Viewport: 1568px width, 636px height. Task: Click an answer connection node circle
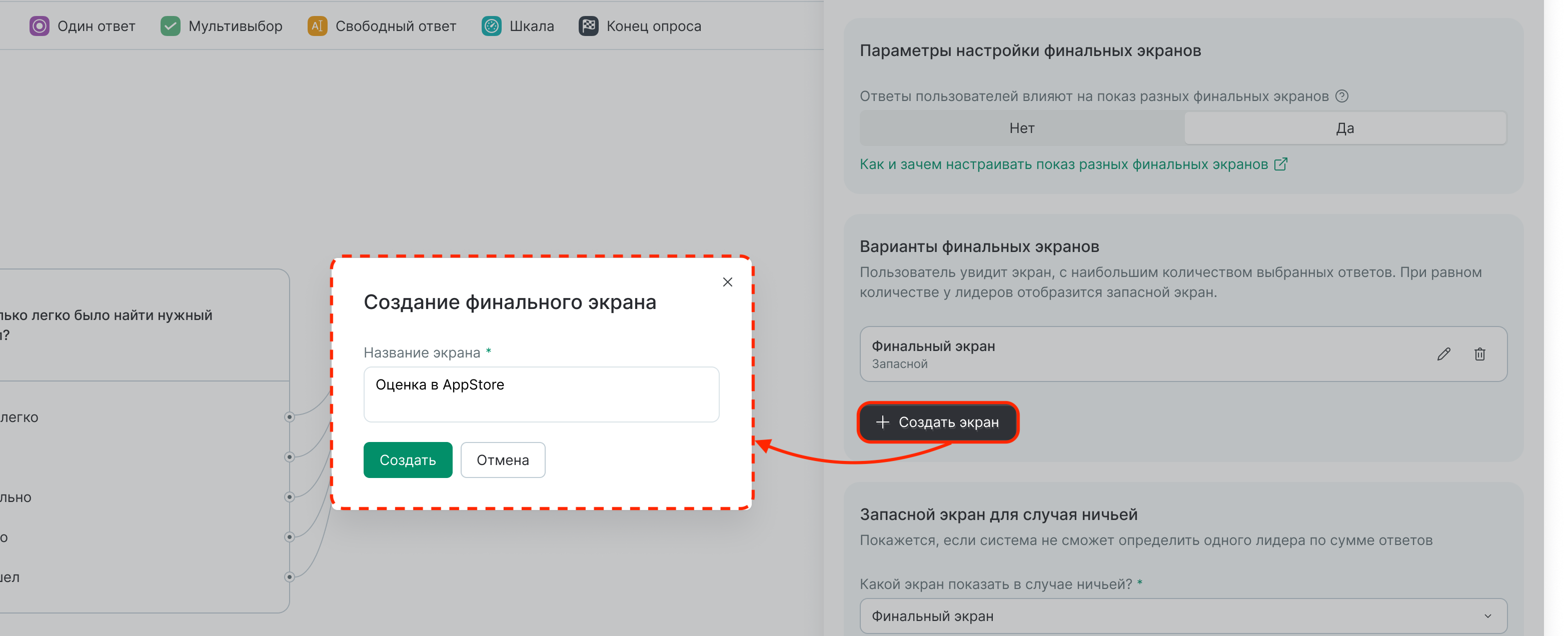(x=290, y=416)
